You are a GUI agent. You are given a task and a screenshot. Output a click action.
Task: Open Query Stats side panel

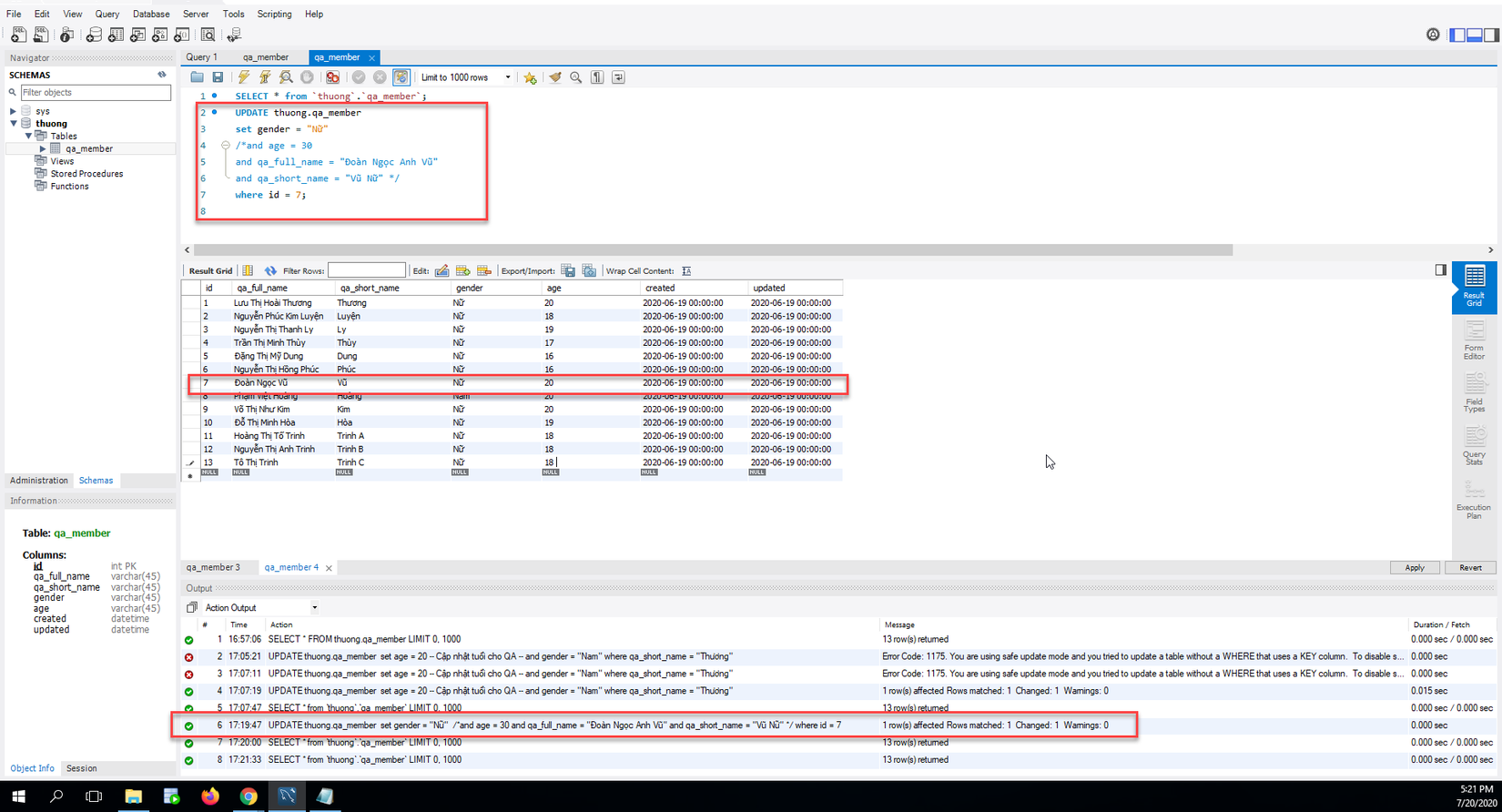(1474, 447)
